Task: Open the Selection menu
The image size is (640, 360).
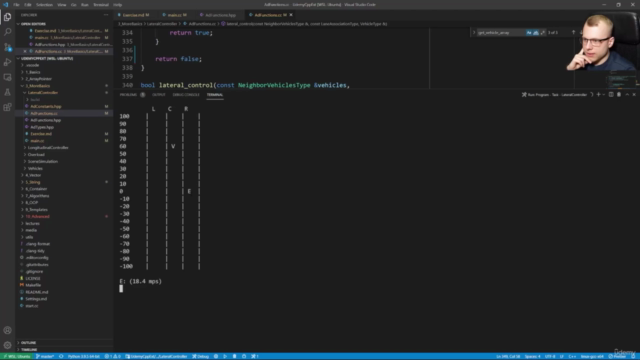Action: pos(44,5)
